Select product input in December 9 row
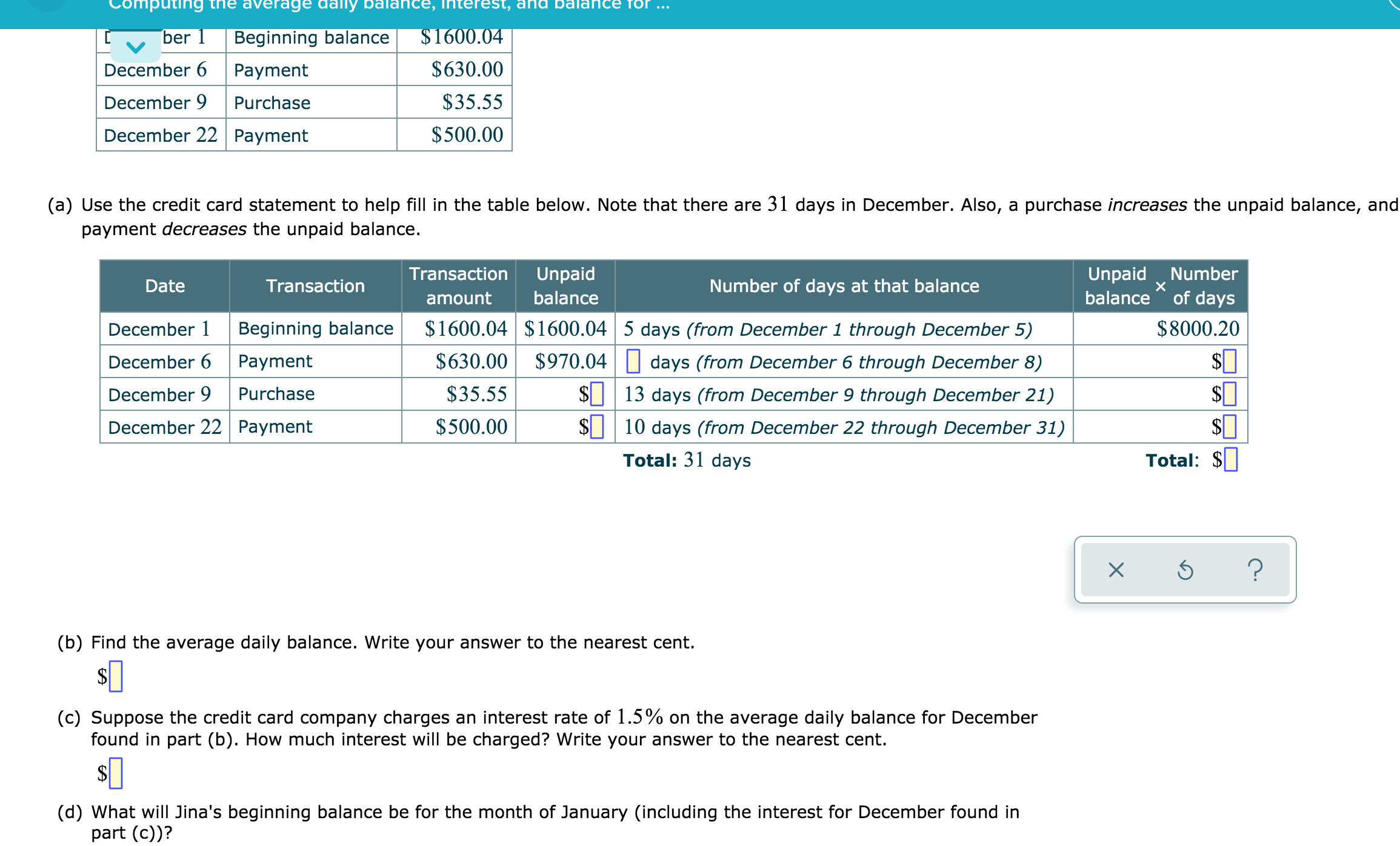Screen dimensions: 1400x846 (1230, 394)
